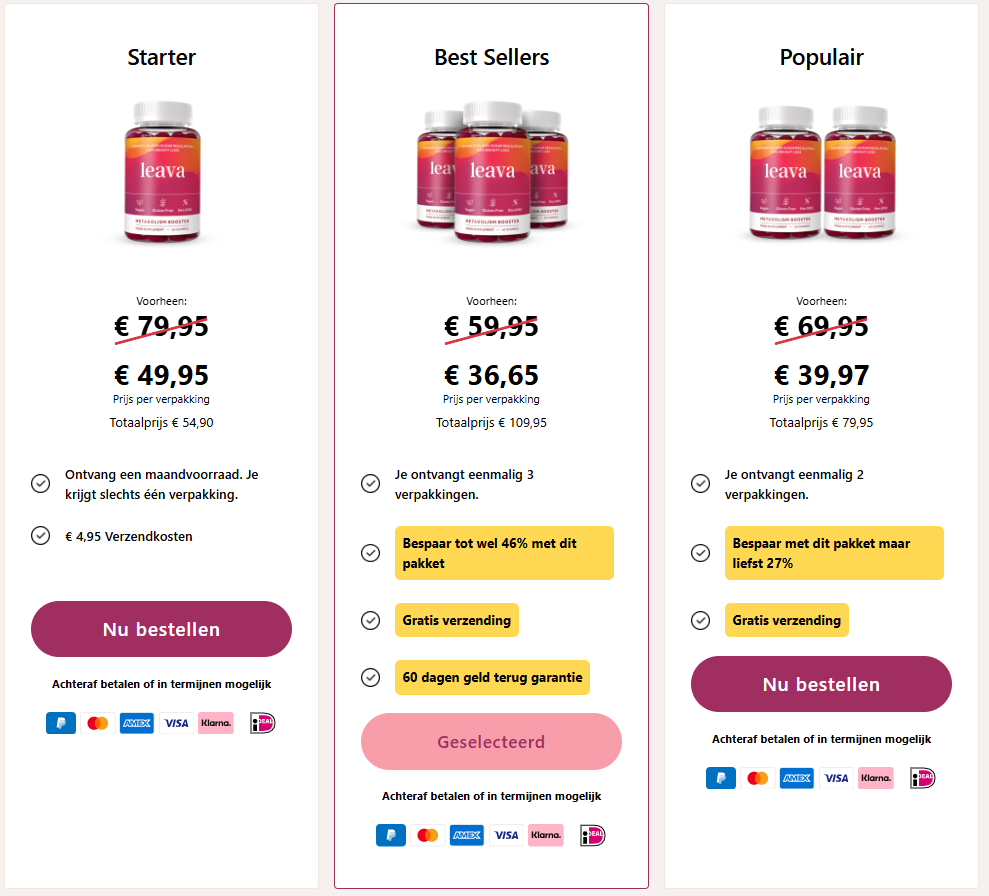
Task: Click checkmark beside Starter shipping cost line
Action: (x=41, y=536)
